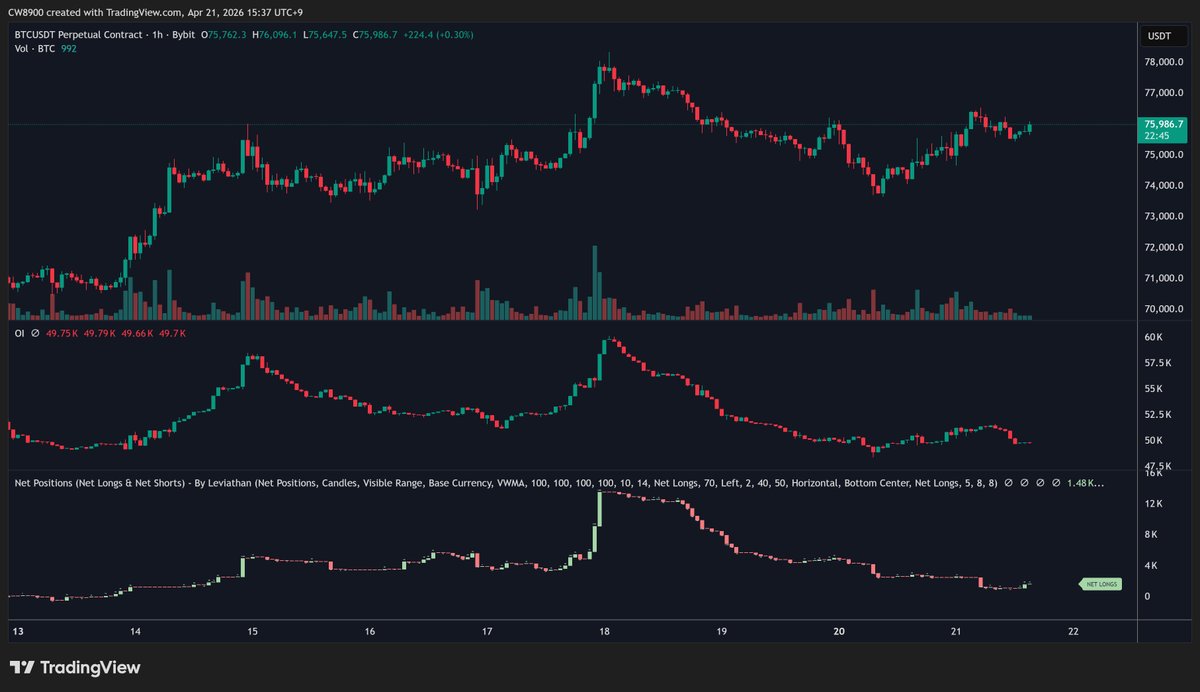Image resolution: width=1200 pixels, height=692 pixels.
Task: Click the 12K label on Net Positions axis
Action: point(1152,504)
